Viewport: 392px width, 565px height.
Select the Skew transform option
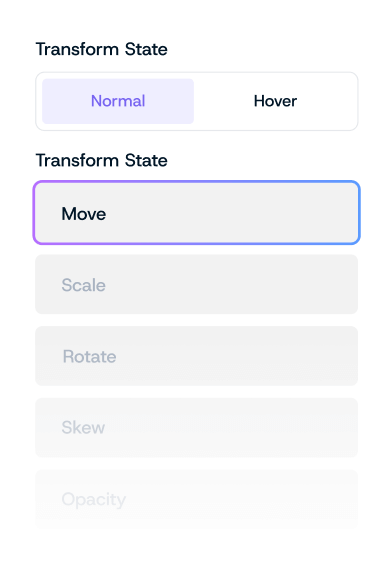click(196, 427)
